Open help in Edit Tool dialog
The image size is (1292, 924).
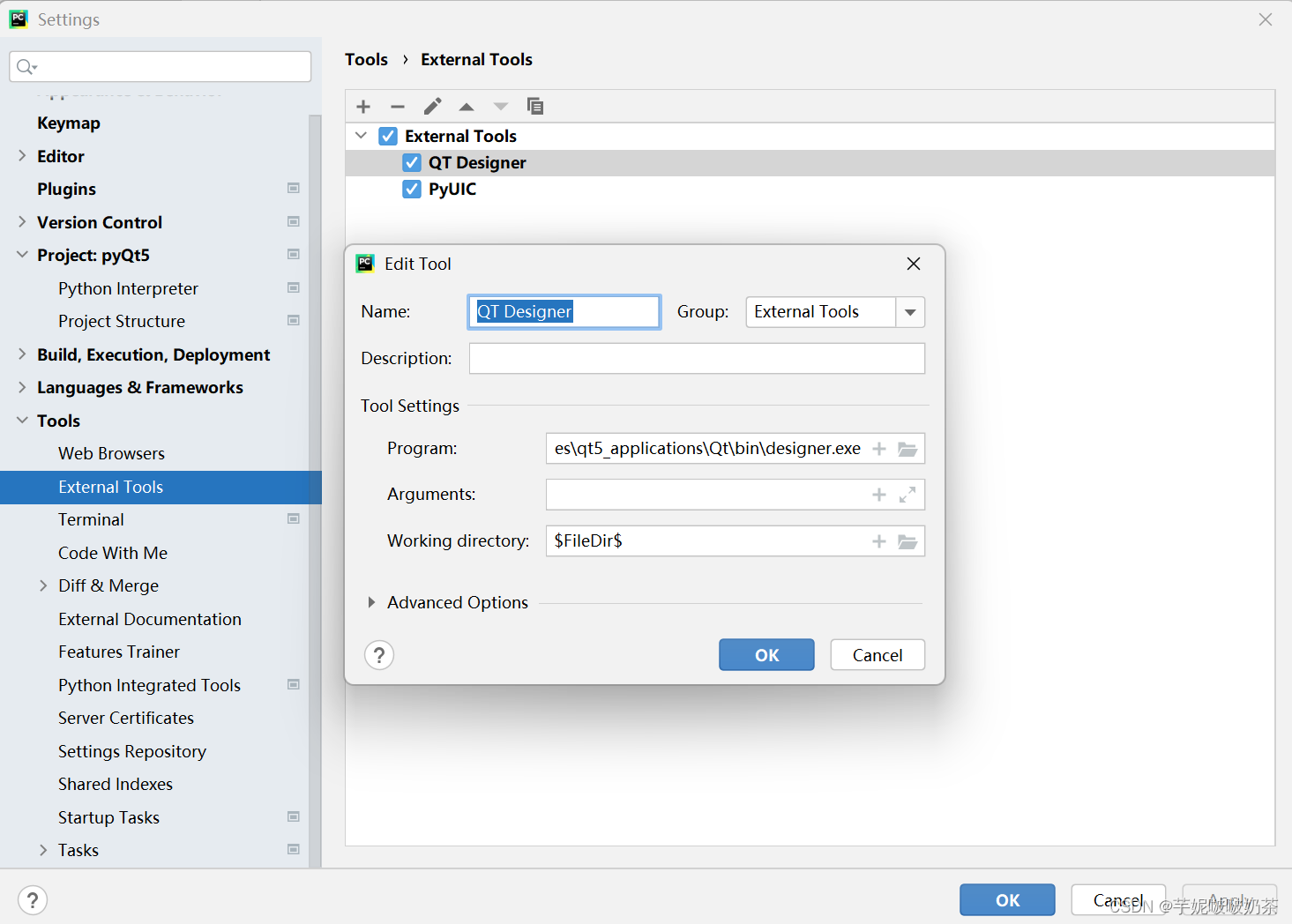point(379,655)
